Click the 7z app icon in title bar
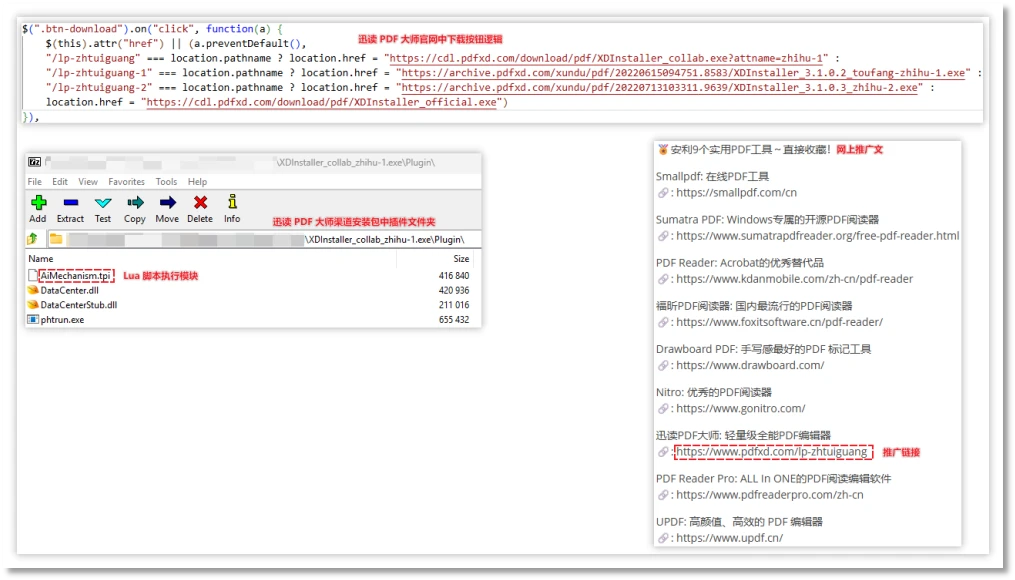 pos(34,162)
